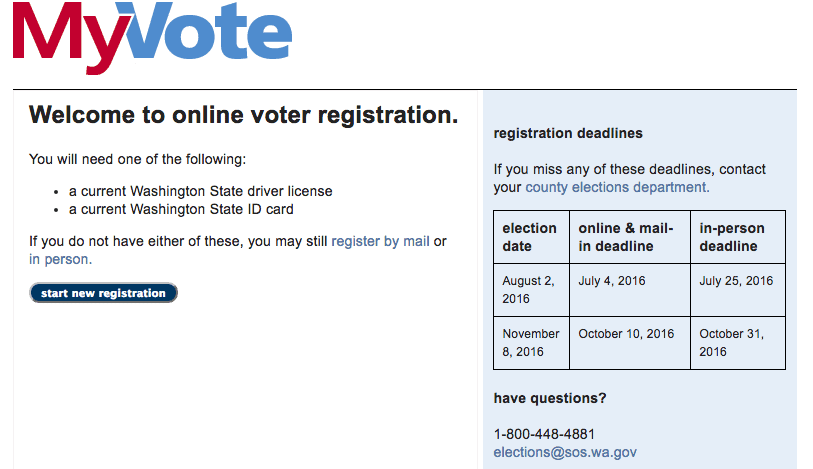Select the August 2, 2016 election cell
Viewport: 813px width, 469px height.
point(531,290)
